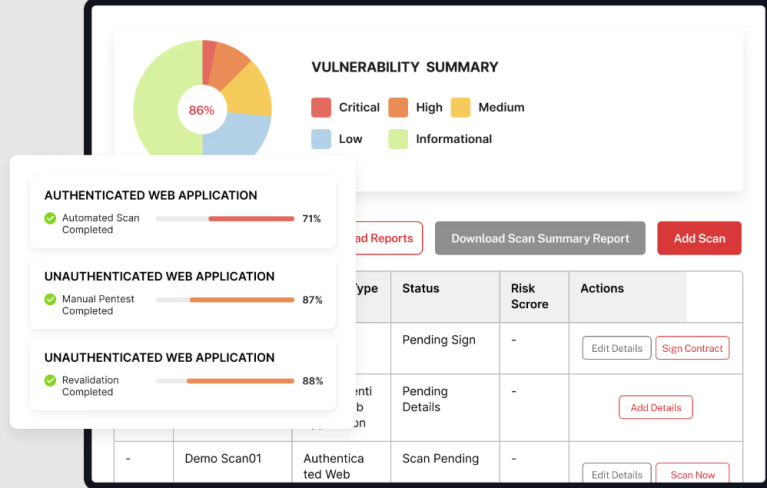Screen dimensions: 767x488
Task: Click Sign Contract for Pending Sign row
Action: point(692,348)
